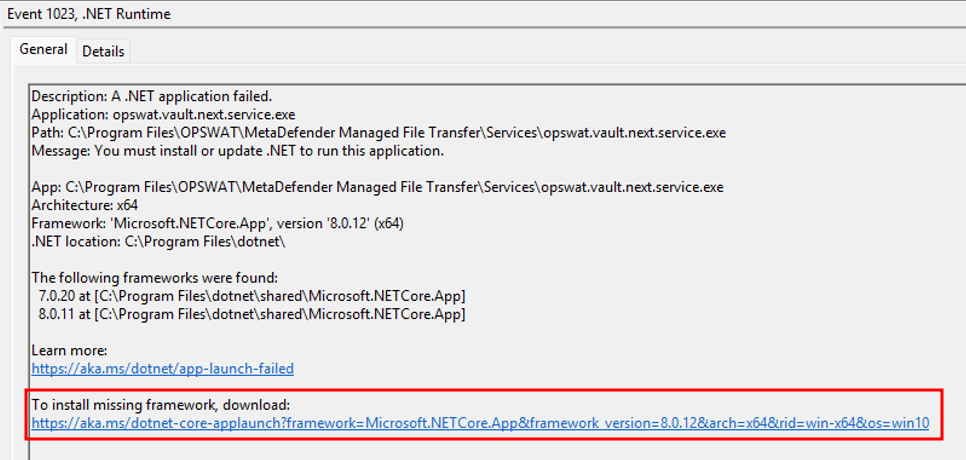Click the 'Learn more:' label
The height and width of the screenshot is (460, 966).
[x=70, y=350]
